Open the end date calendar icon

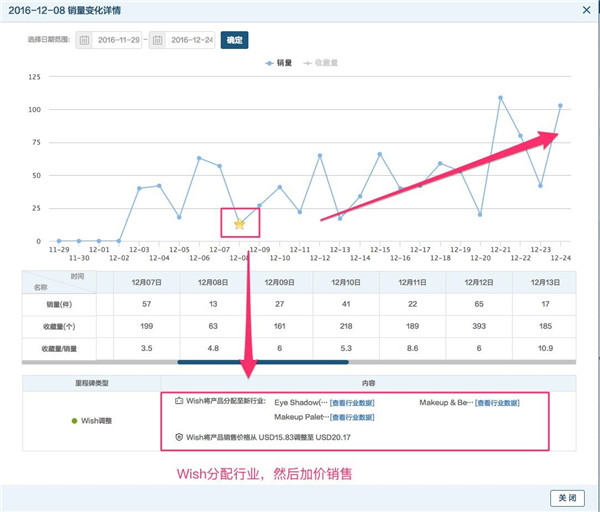158,40
